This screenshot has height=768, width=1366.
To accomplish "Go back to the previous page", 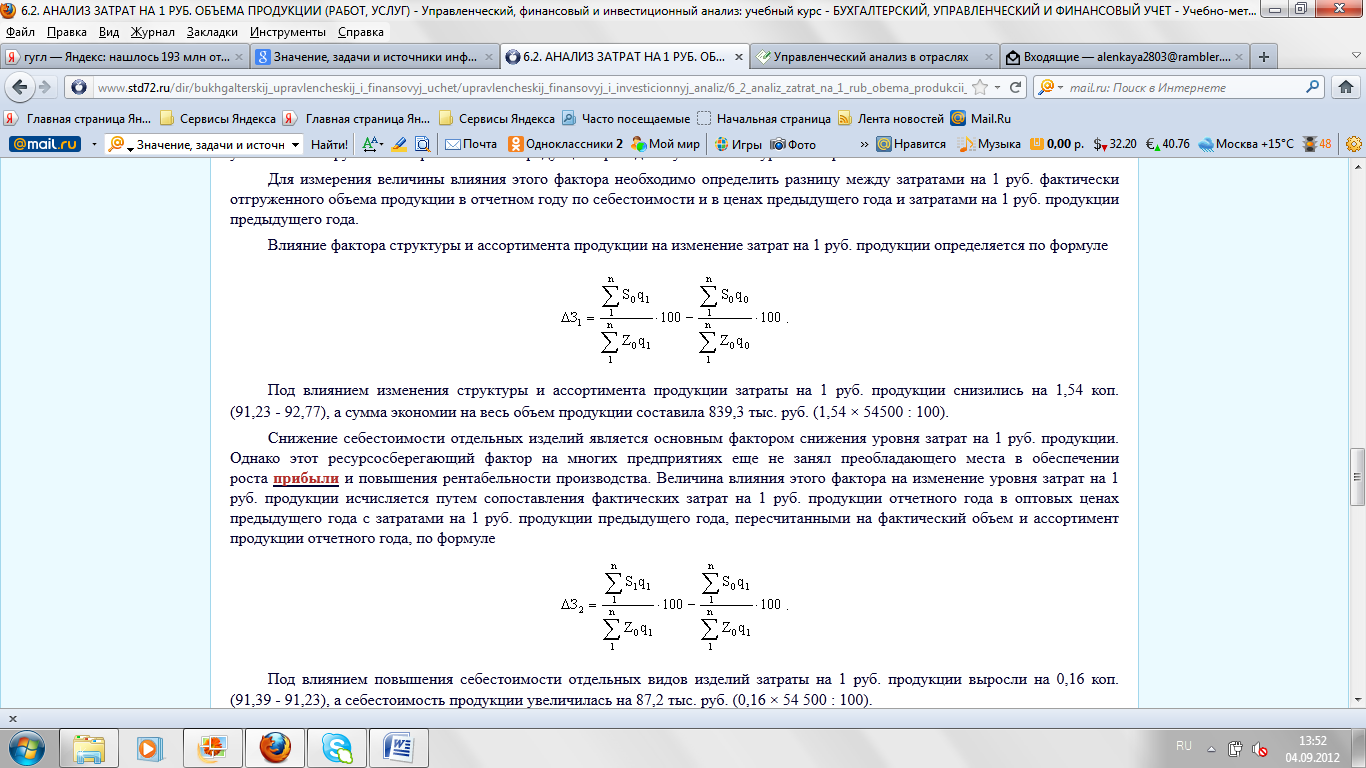I will click(20, 87).
